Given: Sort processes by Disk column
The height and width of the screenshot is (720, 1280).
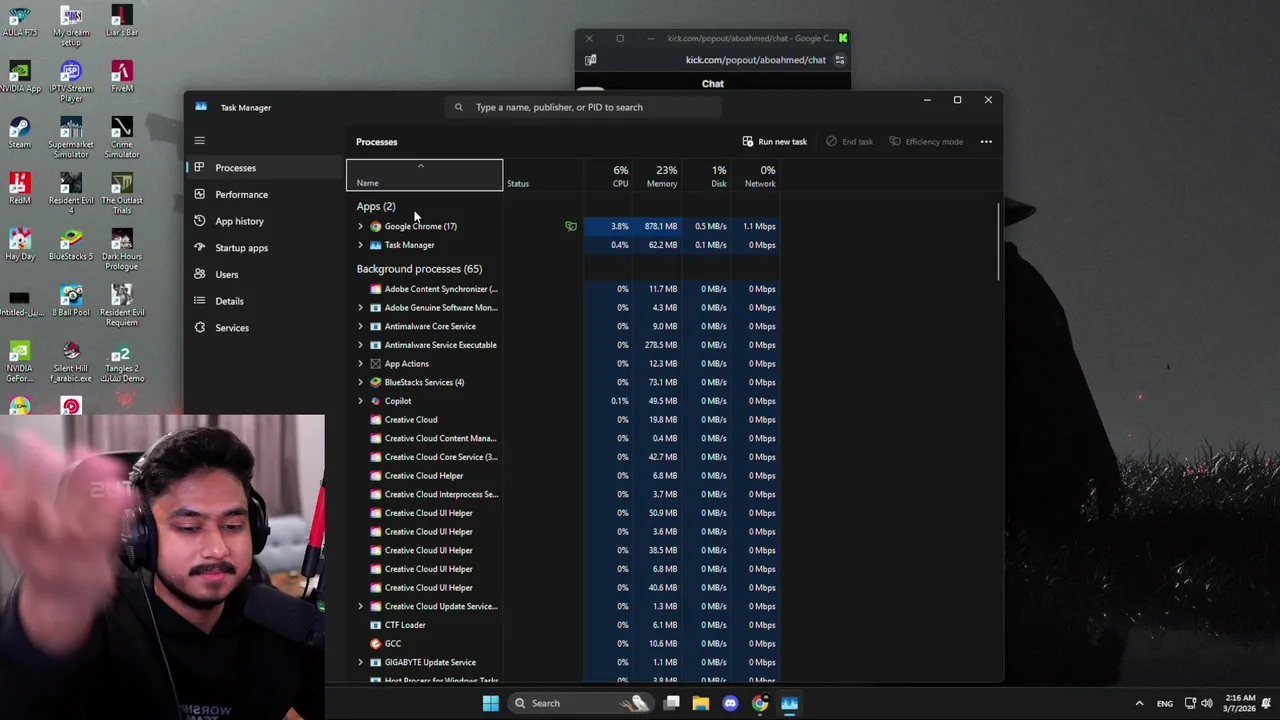Looking at the screenshot, I should click(x=706, y=175).
